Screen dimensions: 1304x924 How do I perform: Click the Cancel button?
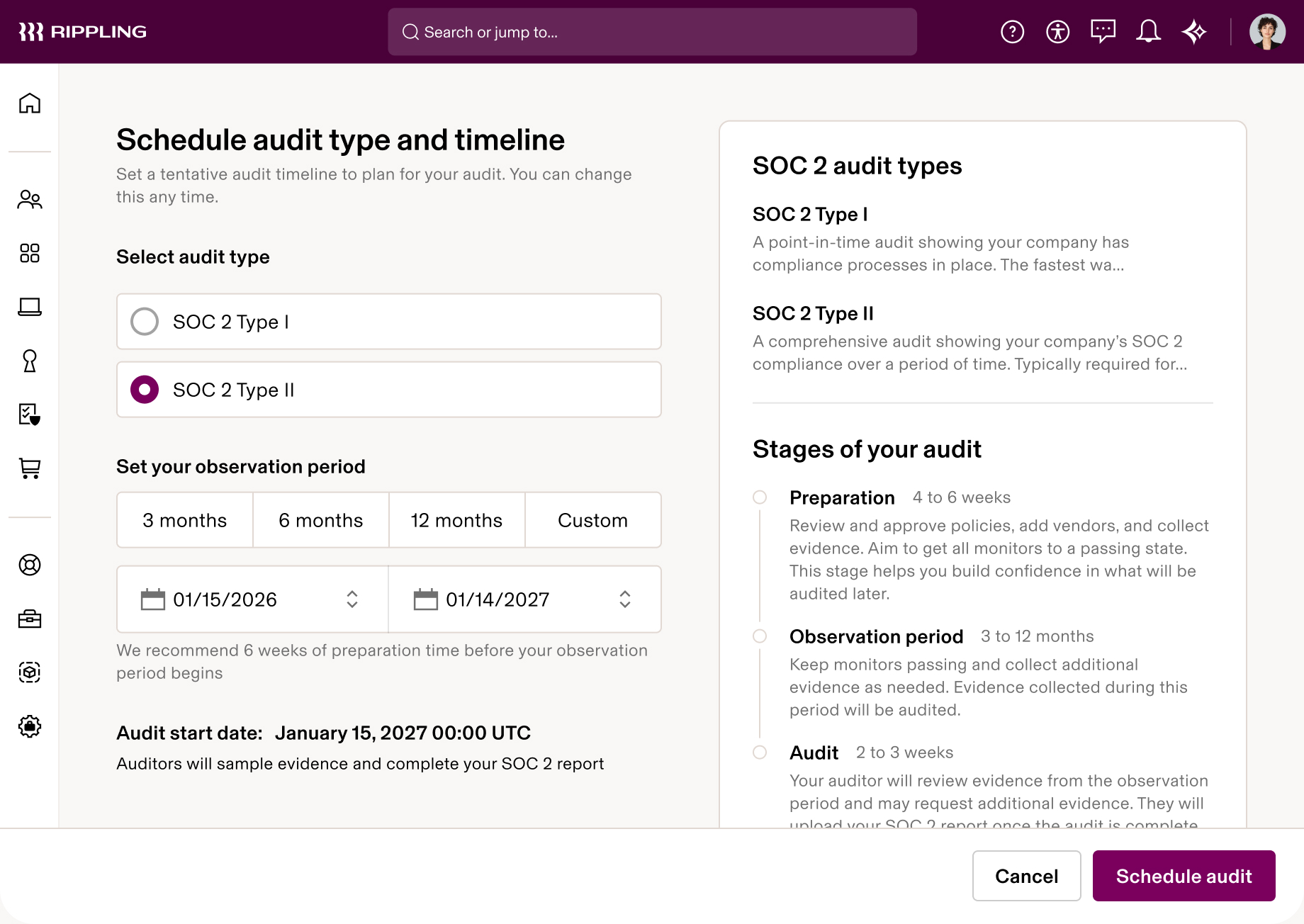[1026, 876]
